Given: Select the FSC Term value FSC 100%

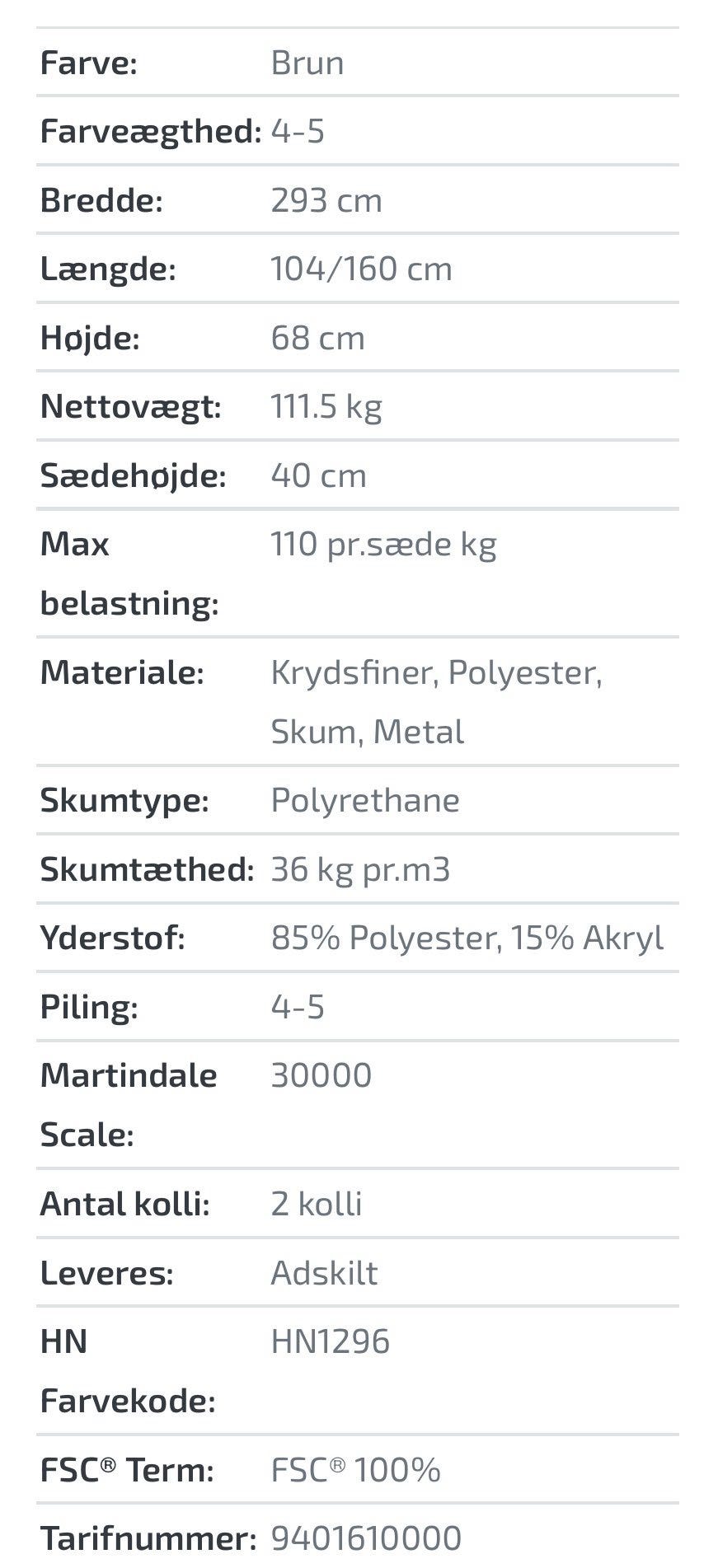Looking at the screenshot, I should (x=355, y=1470).
